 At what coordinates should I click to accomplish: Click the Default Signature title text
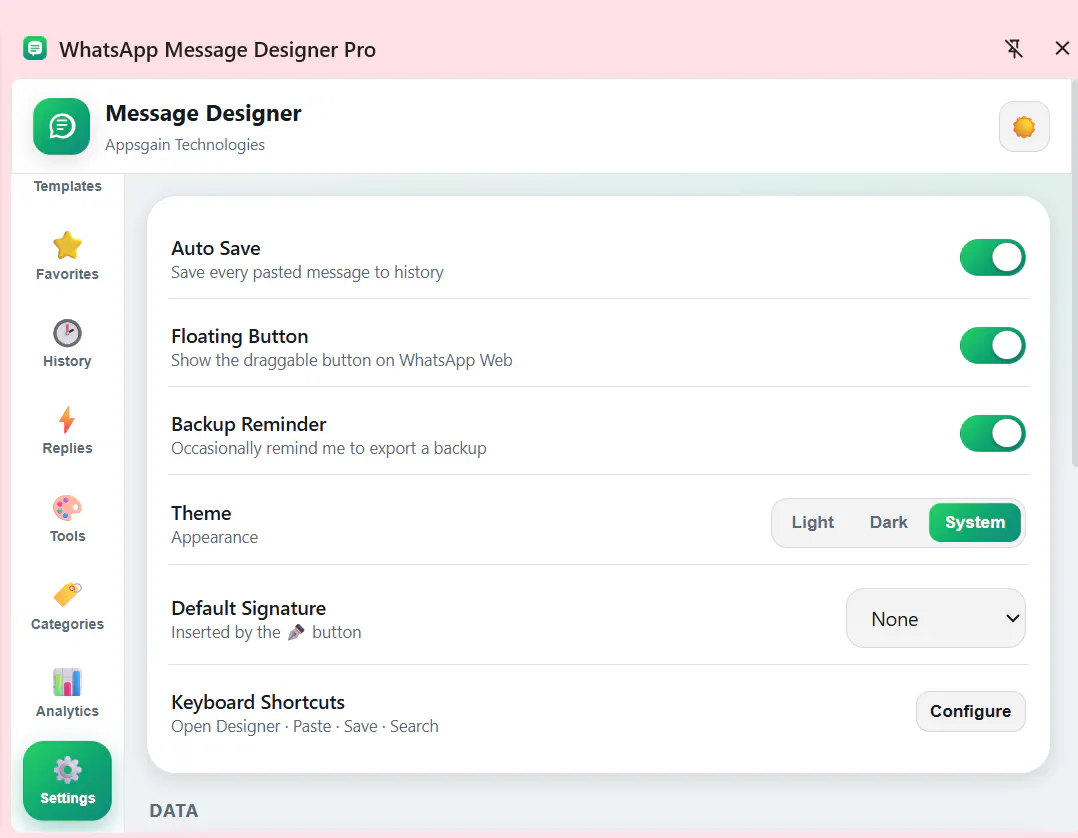click(x=248, y=608)
